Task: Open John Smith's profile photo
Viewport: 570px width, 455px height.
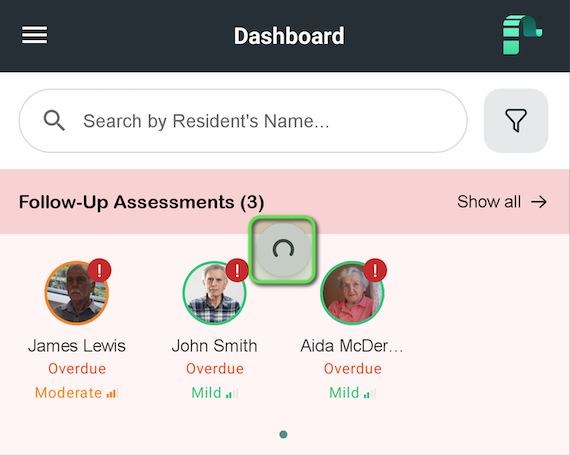Action: 214,293
